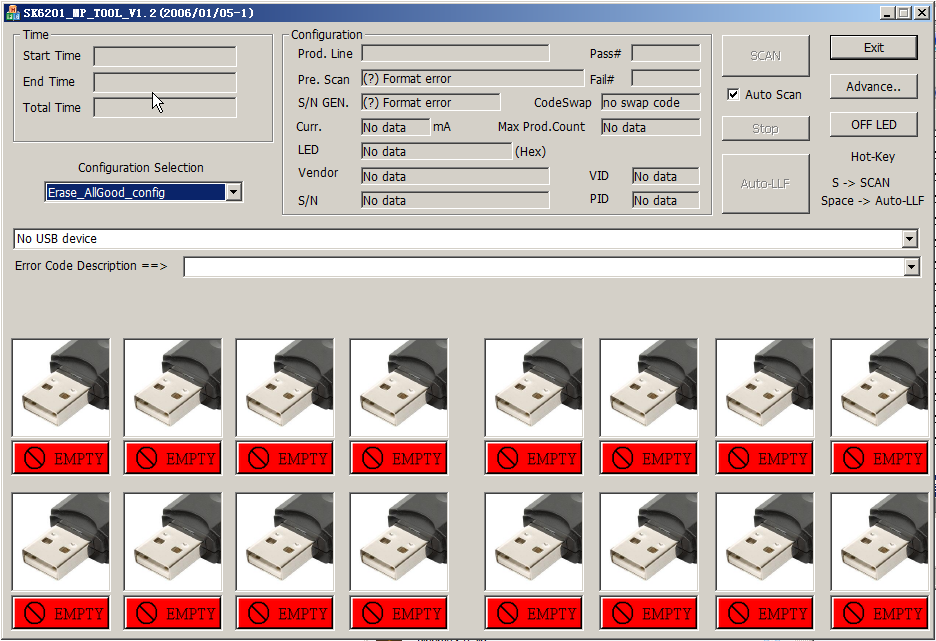Screen dimensions: 936x641
Task: Click the third USB drive image, bottom row
Action: [x=285, y=542]
